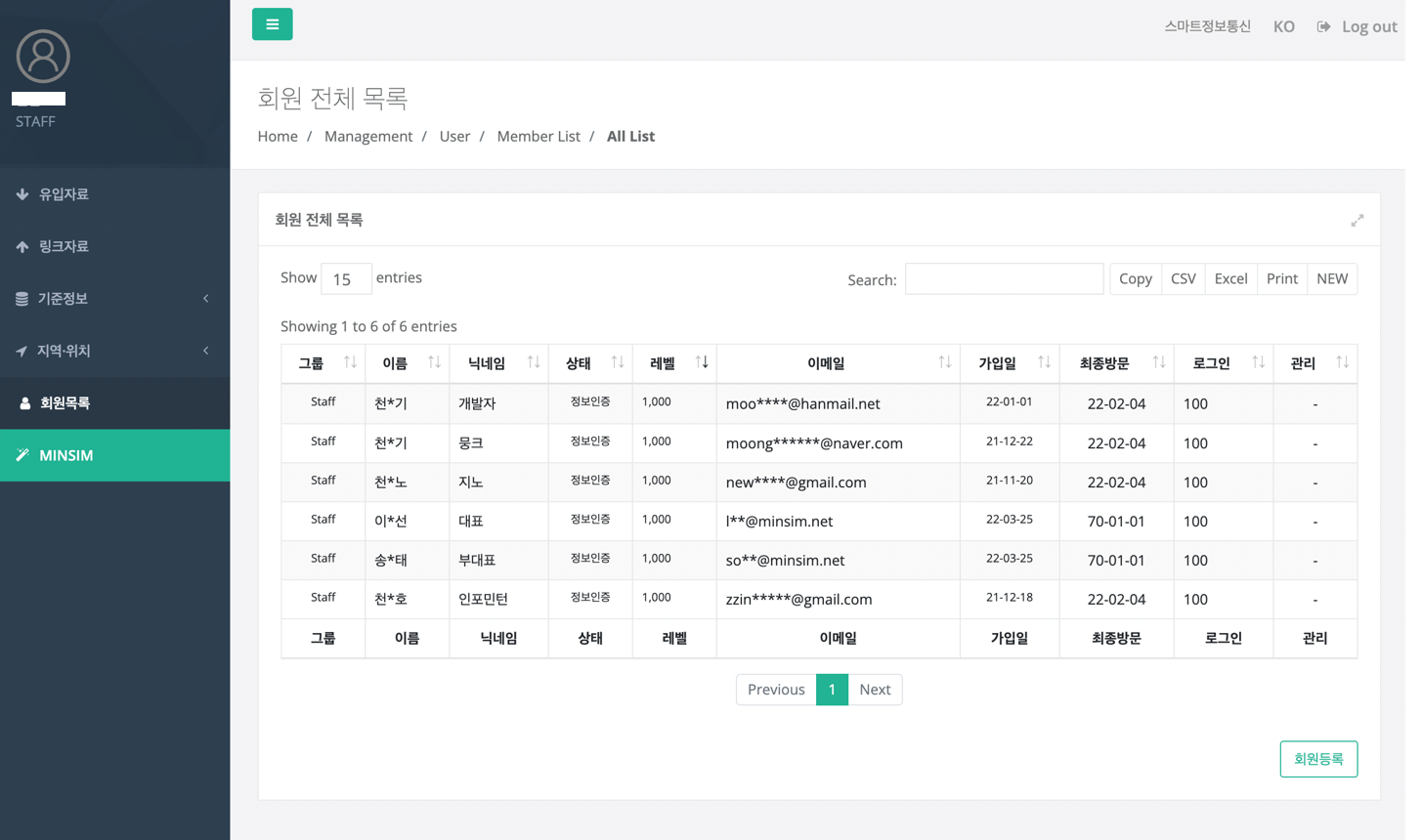1422x840 pixels.
Task: Sort table by 그룹 column arrows
Action: (x=350, y=362)
